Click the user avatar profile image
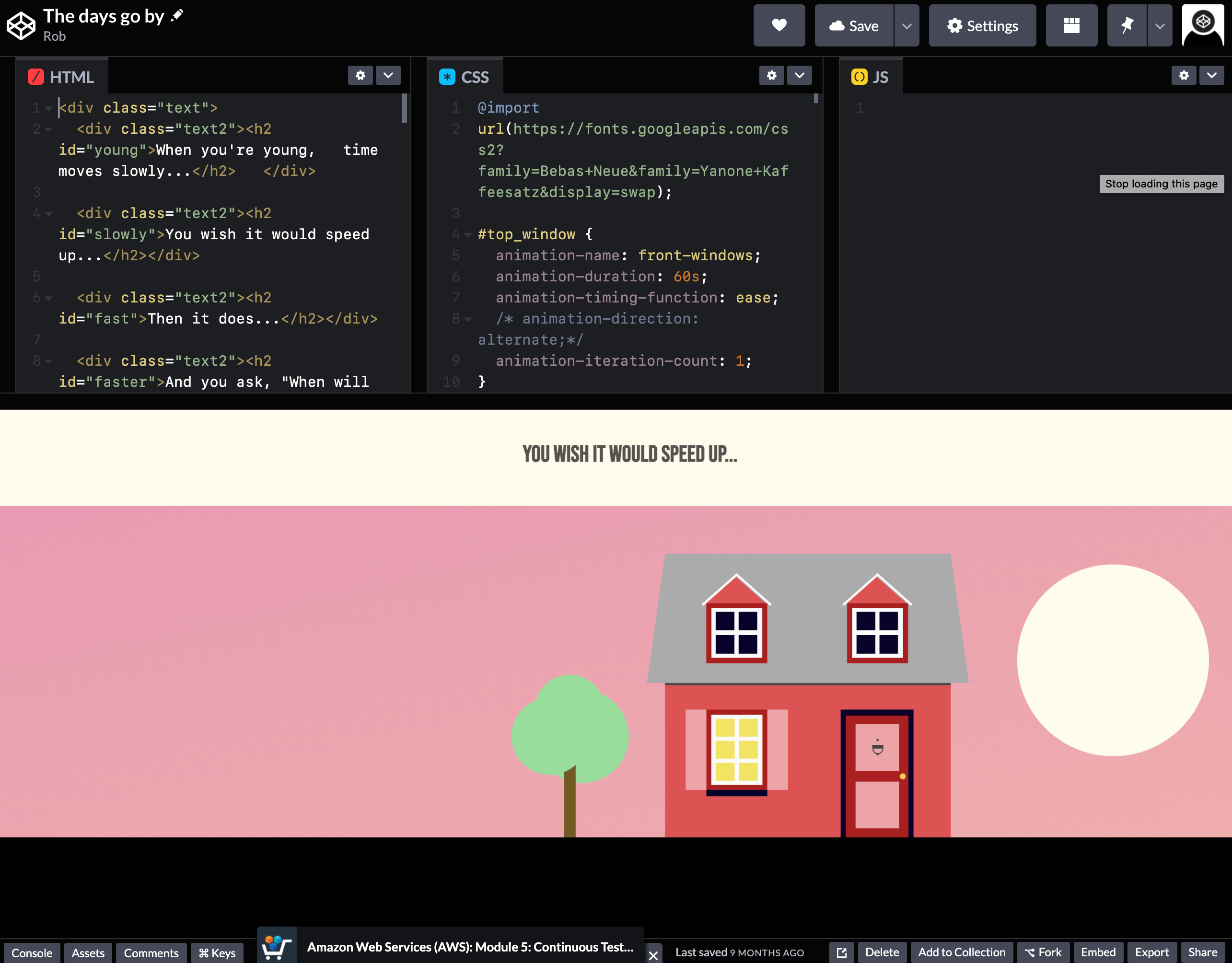 pyautogui.click(x=1203, y=25)
